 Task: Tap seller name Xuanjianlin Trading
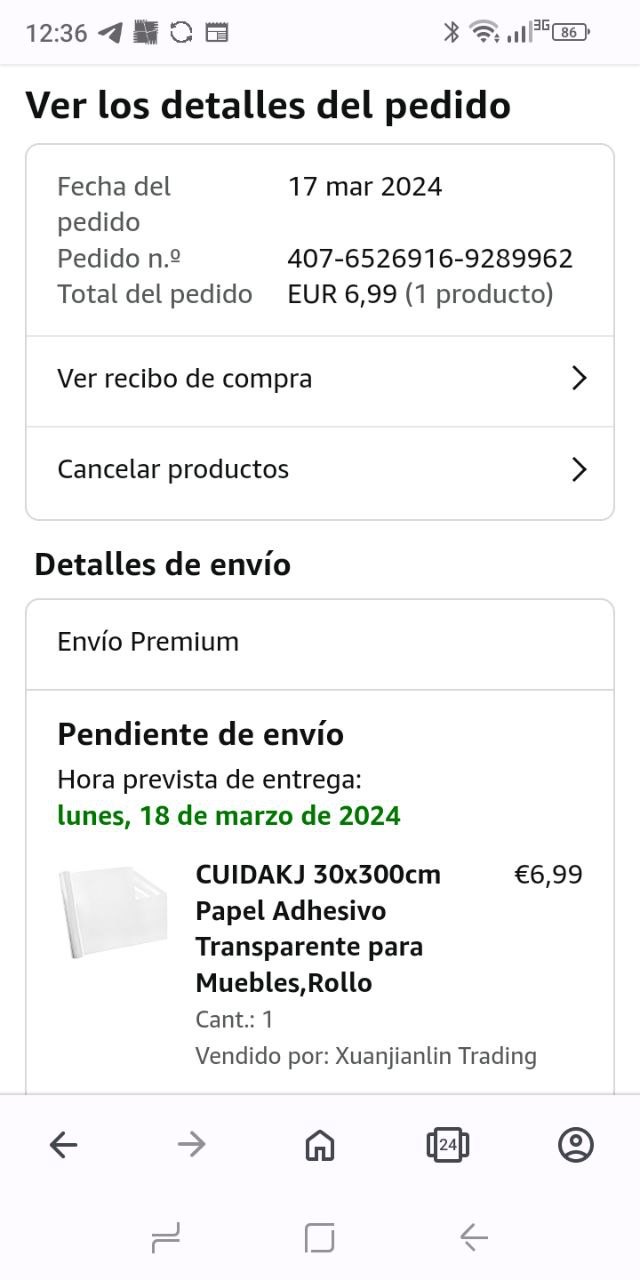435,1055
